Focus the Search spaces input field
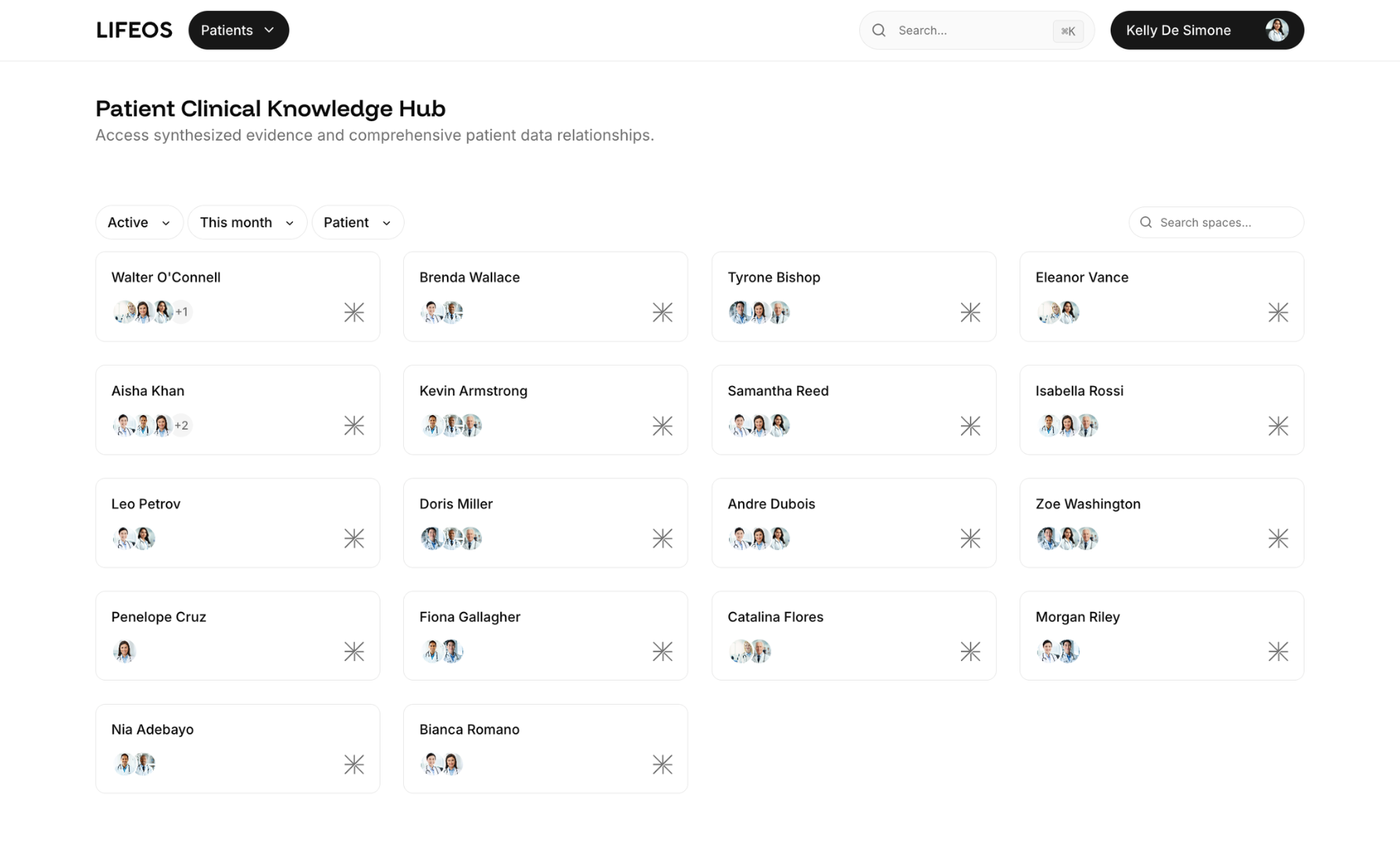This screenshot has height=844, width=1400. [1216, 223]
